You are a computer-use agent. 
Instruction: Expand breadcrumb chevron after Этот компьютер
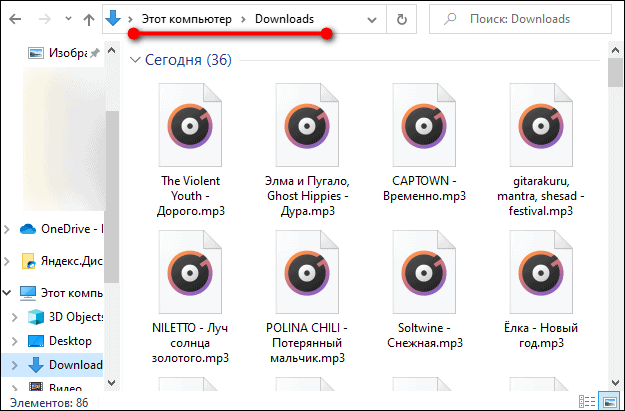[243, 19]
